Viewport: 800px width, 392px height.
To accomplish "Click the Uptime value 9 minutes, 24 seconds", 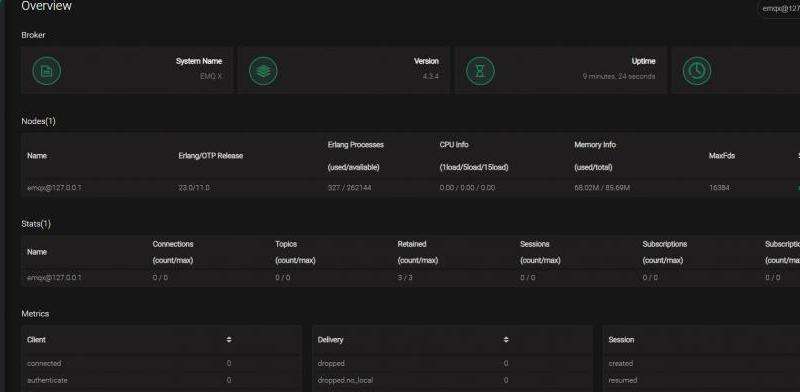I will tap(619, 76).
